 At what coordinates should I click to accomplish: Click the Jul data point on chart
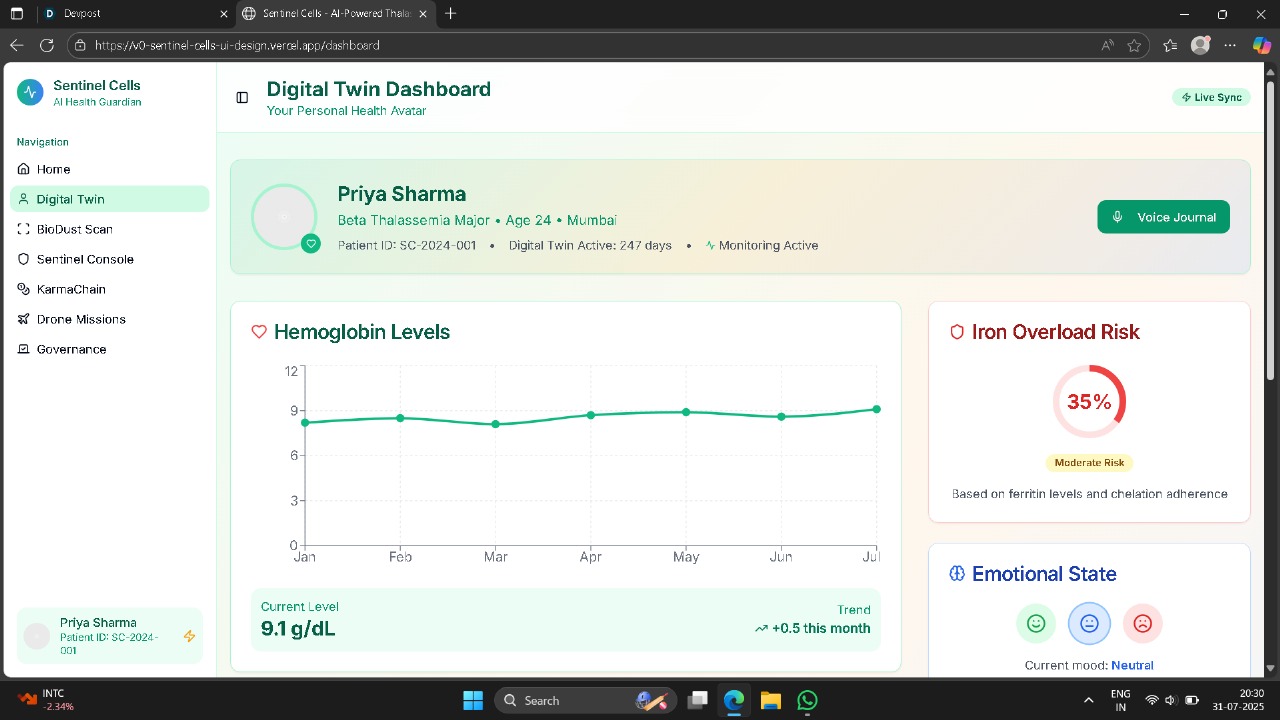[876, 409]
